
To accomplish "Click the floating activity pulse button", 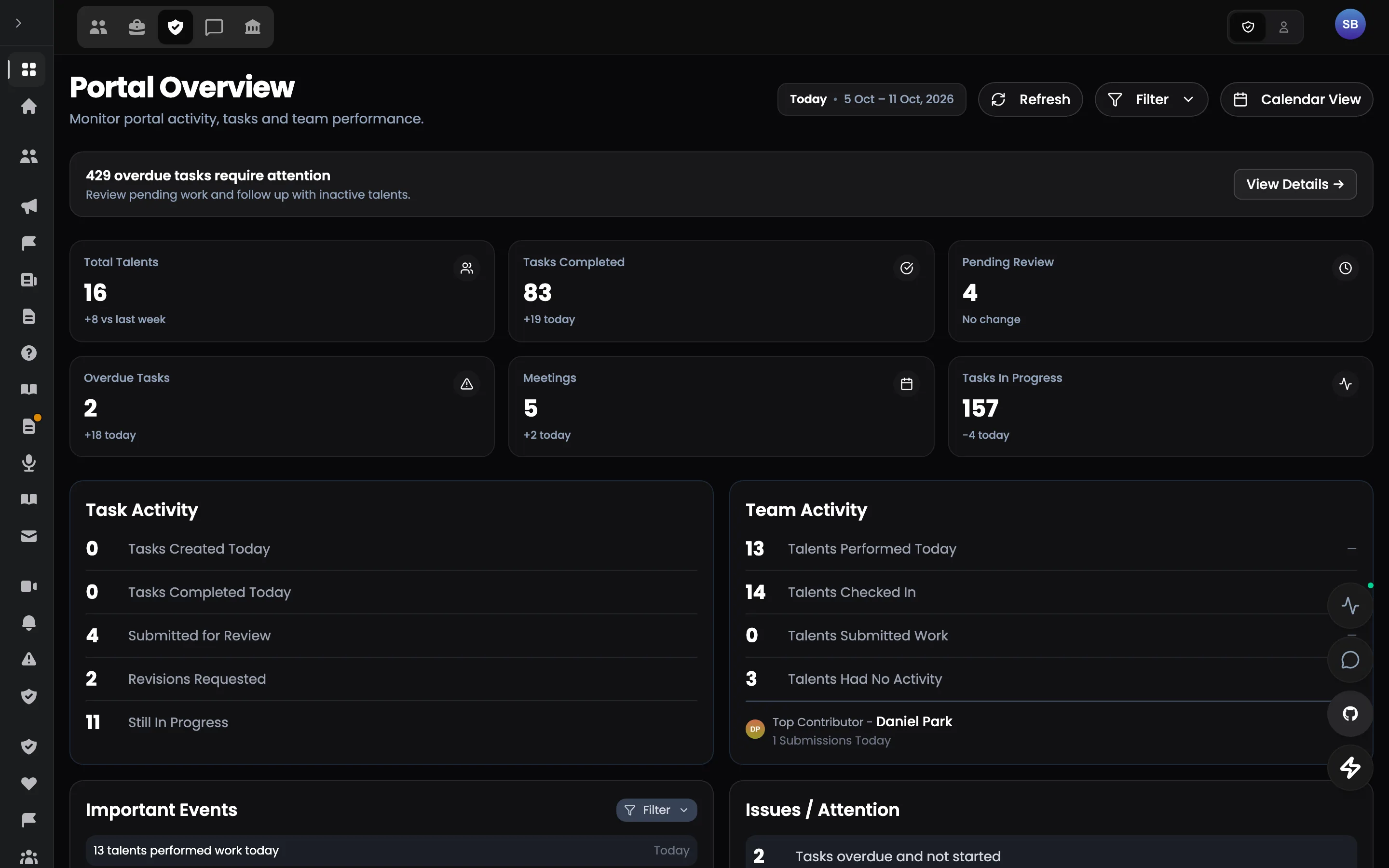I will [1350, 606].
